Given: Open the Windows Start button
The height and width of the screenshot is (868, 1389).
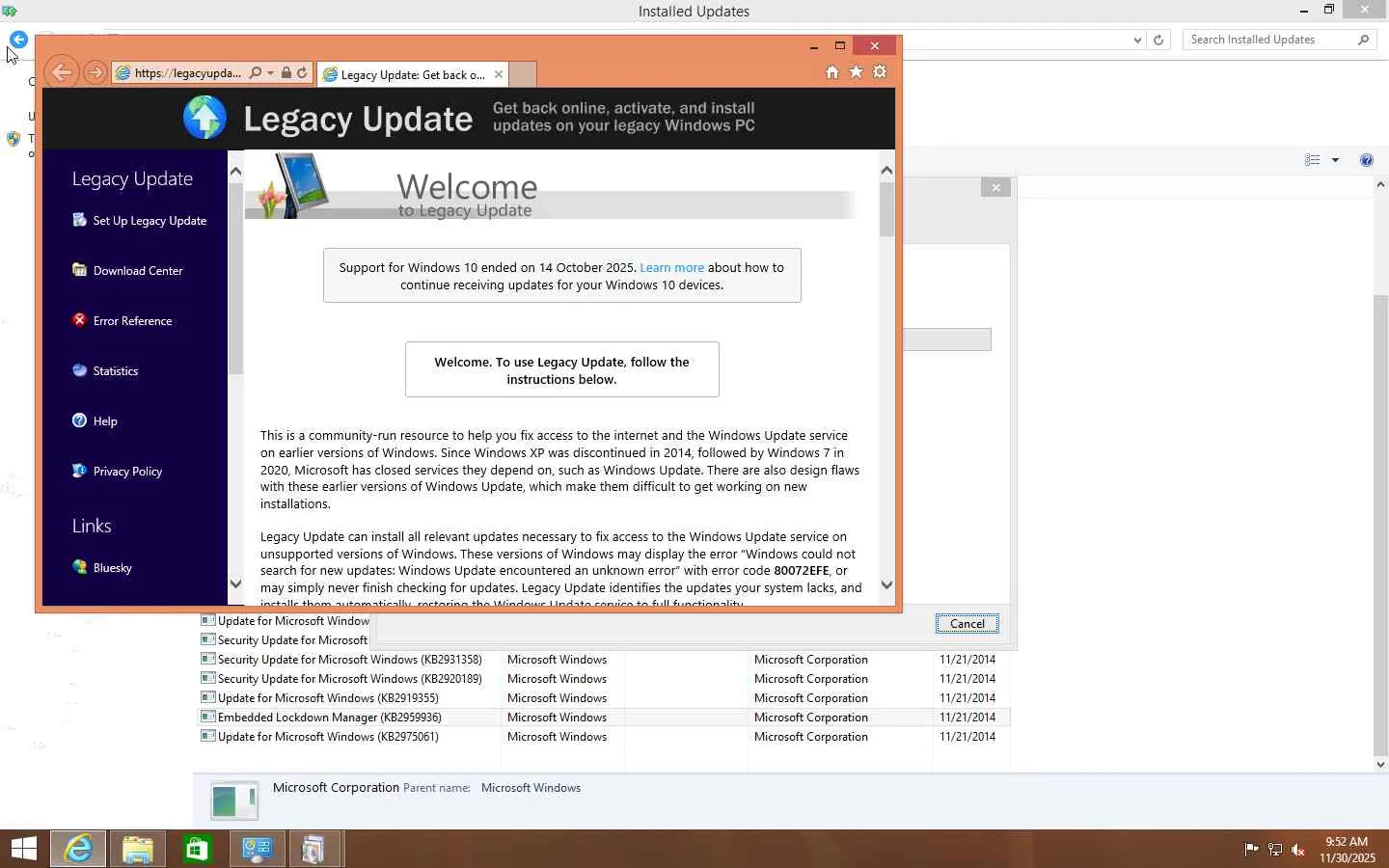Looking at the screenshot, I should pos(24,849).
